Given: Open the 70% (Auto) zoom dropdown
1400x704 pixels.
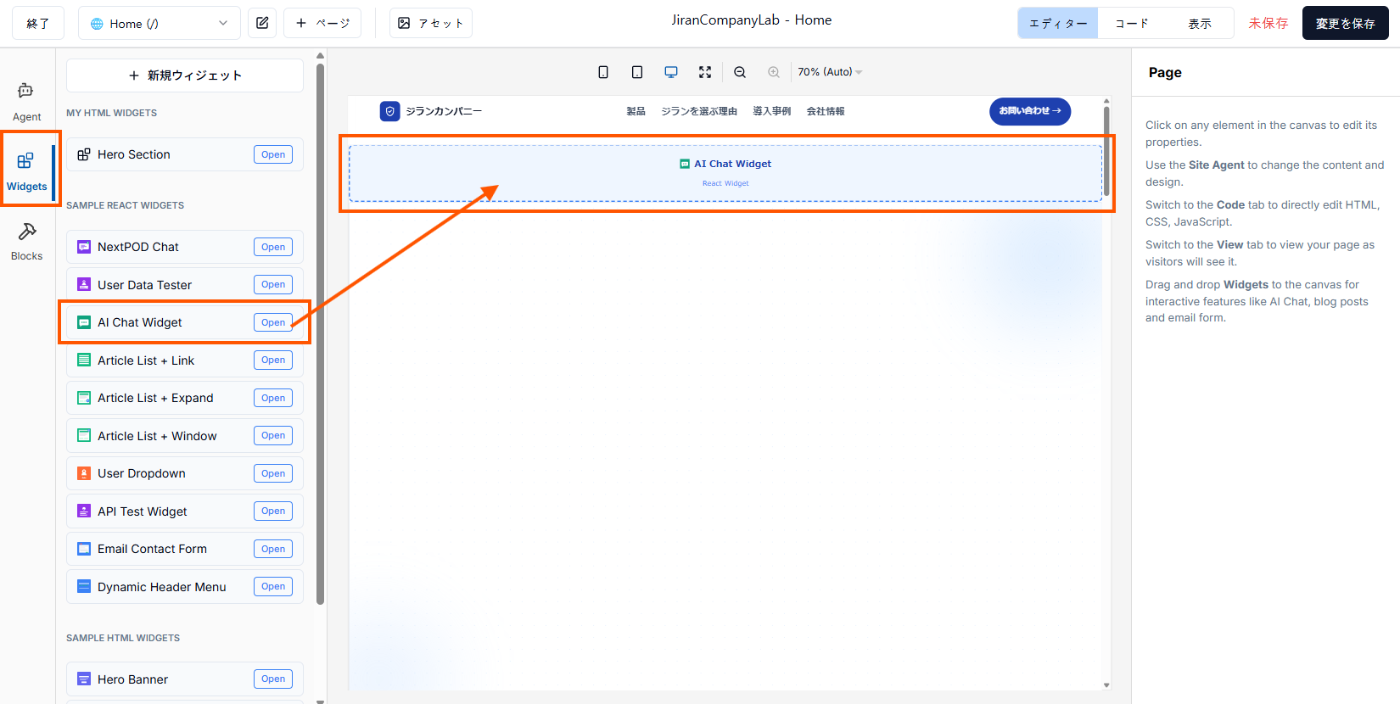Looking at the screenshot, I should pos(830,72).
